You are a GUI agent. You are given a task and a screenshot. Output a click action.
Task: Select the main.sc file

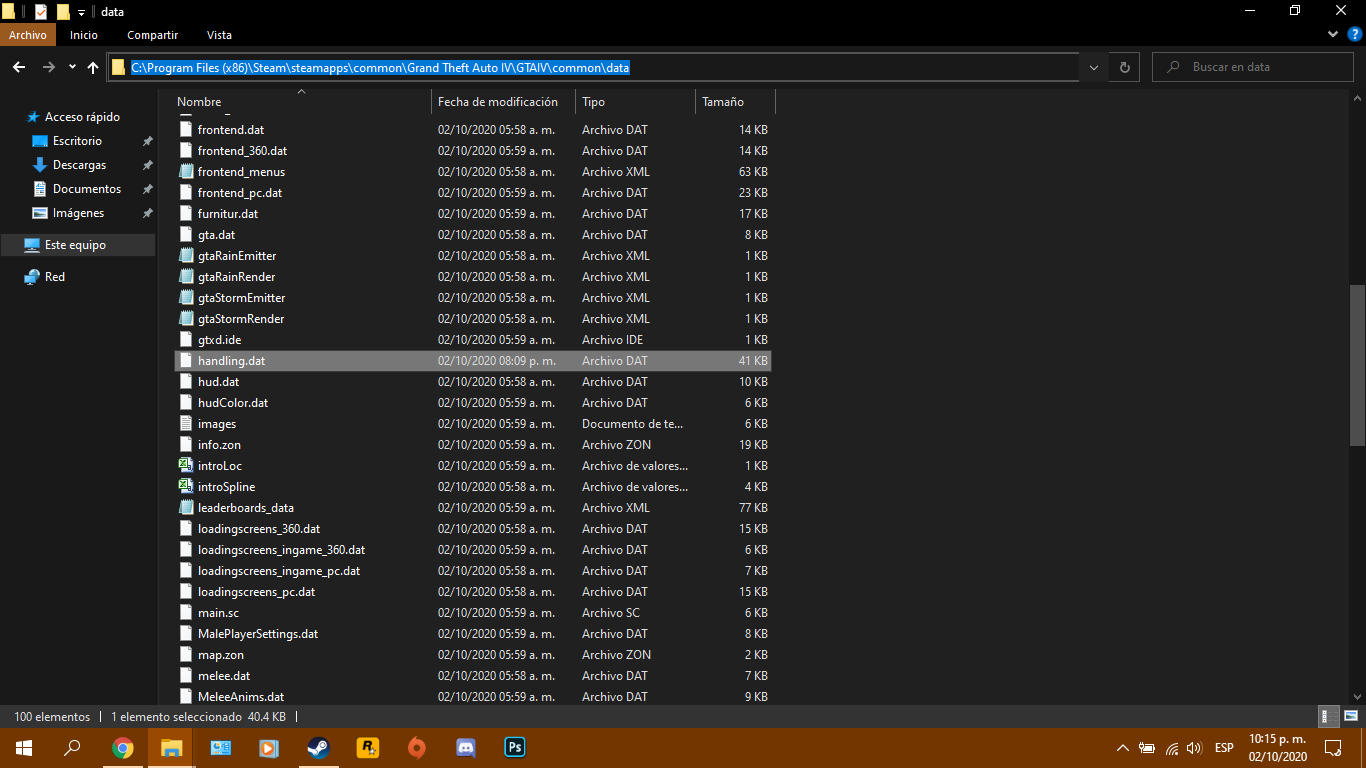click(473, 613)
